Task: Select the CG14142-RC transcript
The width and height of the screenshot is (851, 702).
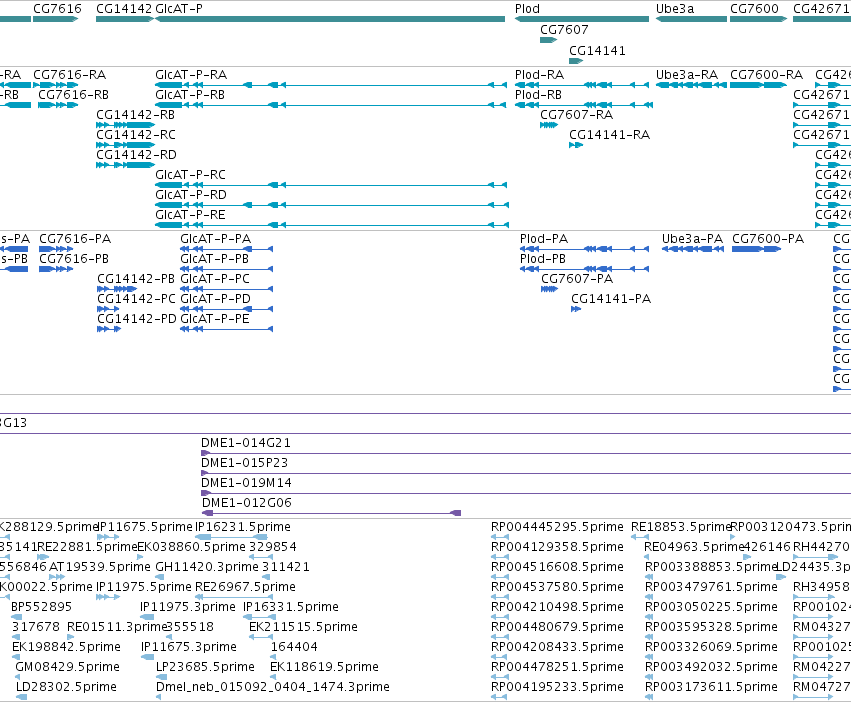Action: pyautogui.click(x=125, y=145)
